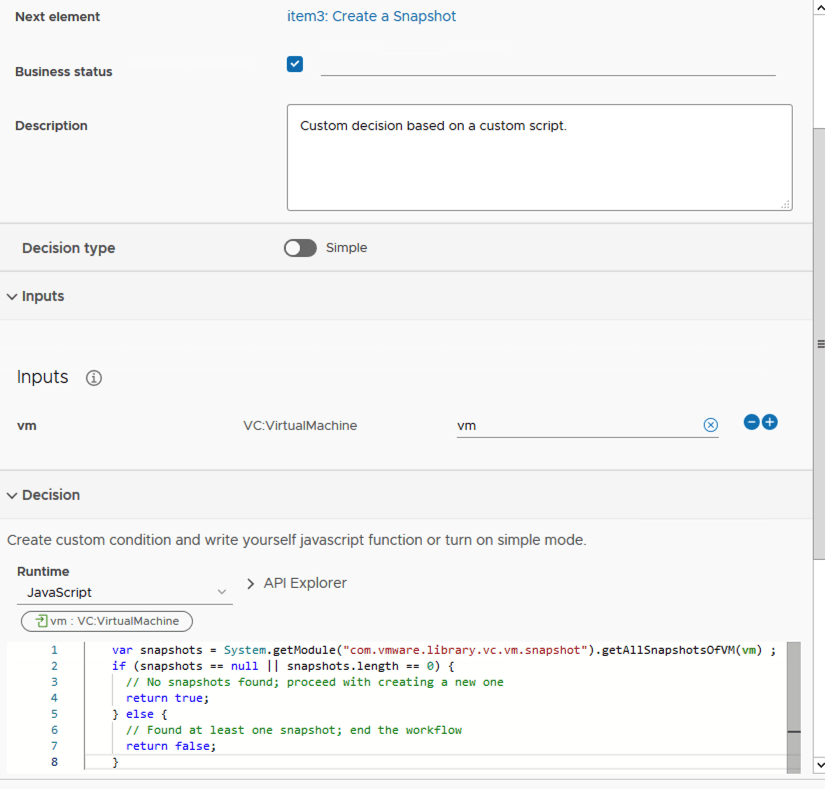Click the page scrollbar down arrow
This screenshot has width=825, height=789.
[x=820, y=765]
